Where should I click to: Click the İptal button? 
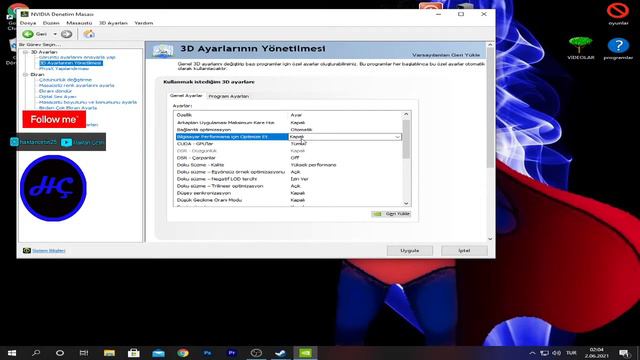464,251
